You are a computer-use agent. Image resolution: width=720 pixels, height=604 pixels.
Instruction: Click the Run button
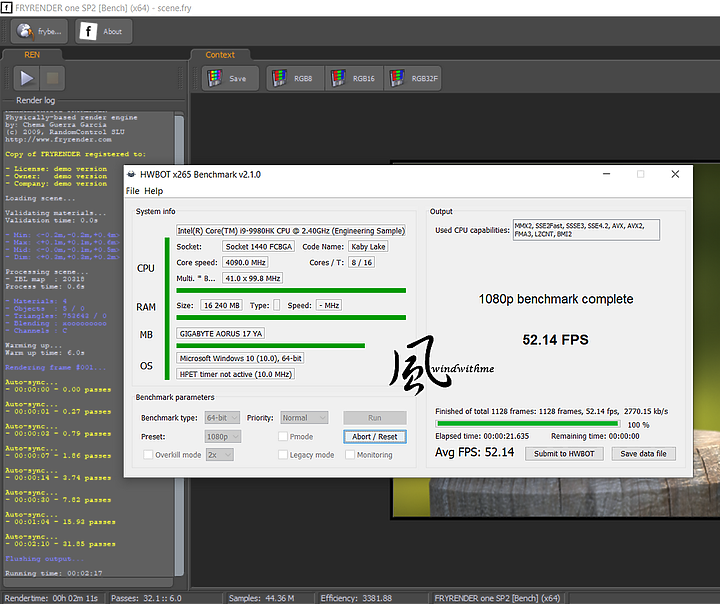375,418
